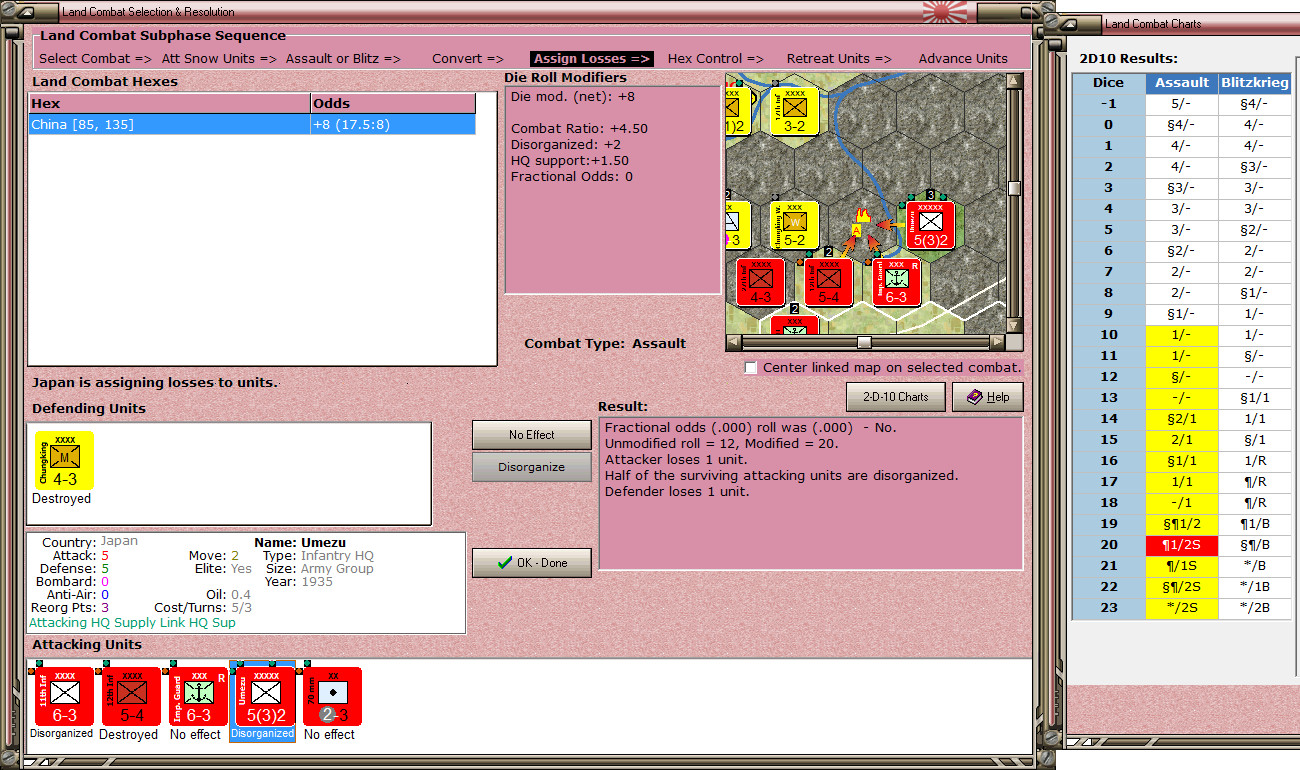Screen dimensions: 1300x770
Task: Confirm with the OK - Done button
Action: click(x=532, y=563)
